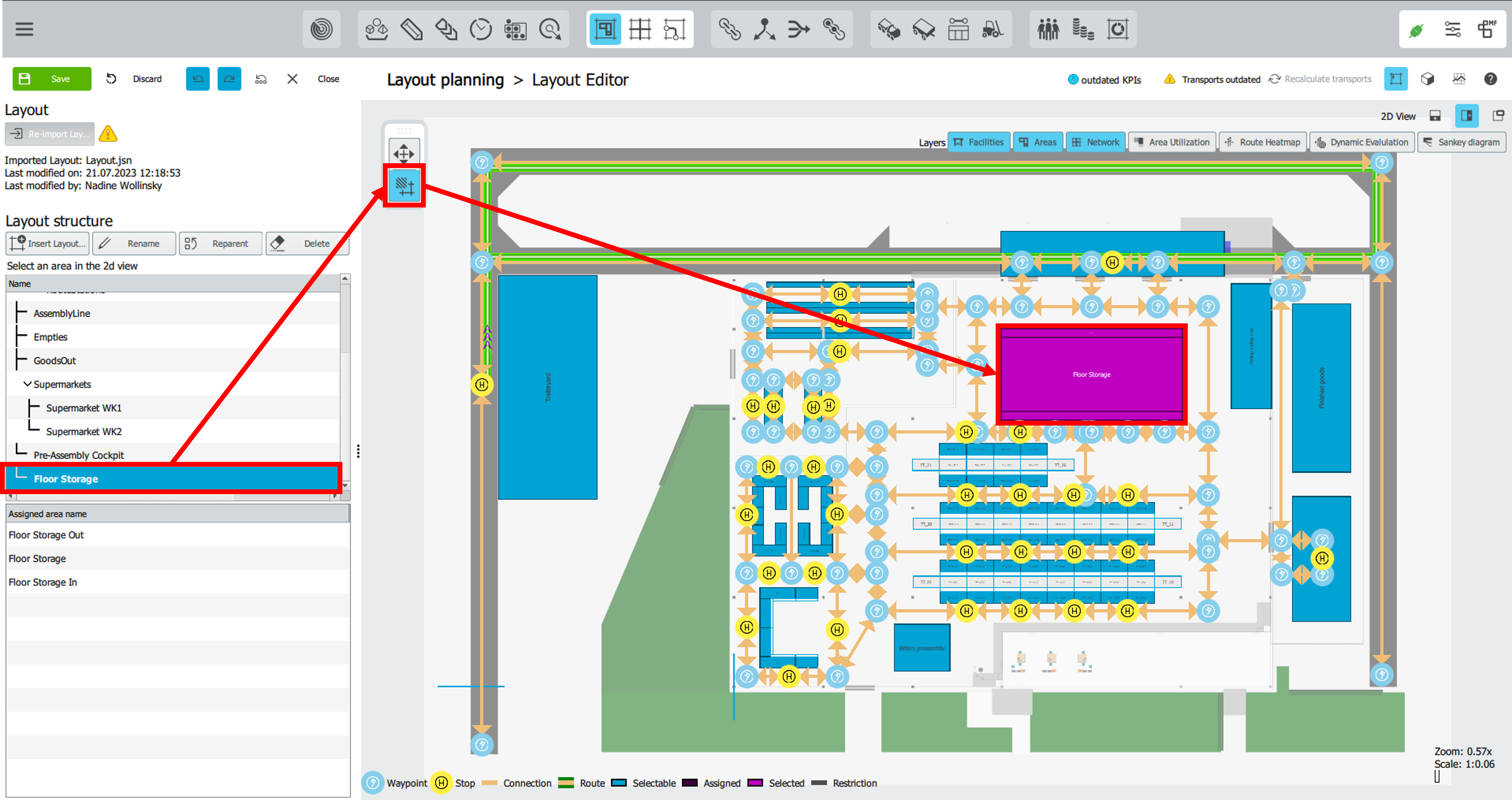1512x800 pixels.
Task: Click the Undo arrow button
Action: pyautogui.click(x=198, y=79)
